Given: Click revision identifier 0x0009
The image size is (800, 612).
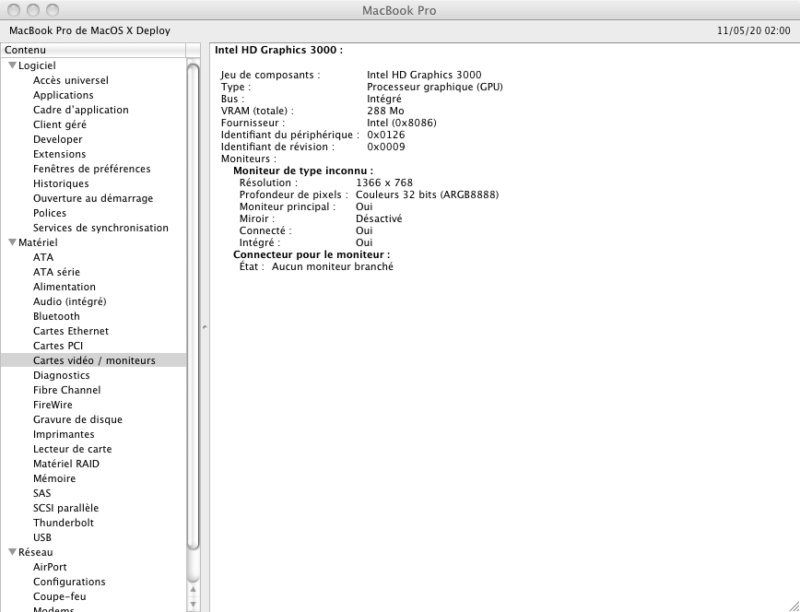Looking at the screenshot, I should click(386, 147).
